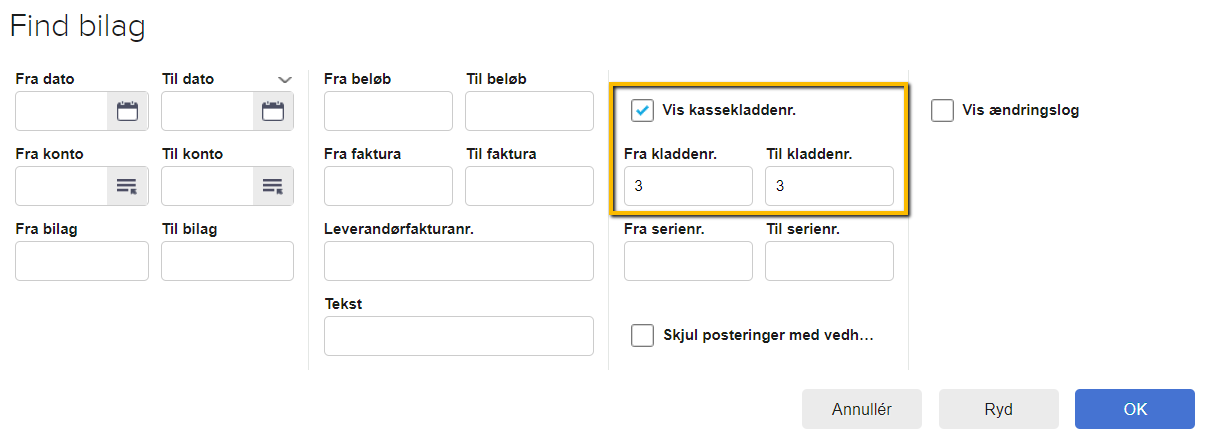Uncheck Vis kassekladdenr. checkbox
Screen dimensions: 1207x441
[x=642, y=110]
